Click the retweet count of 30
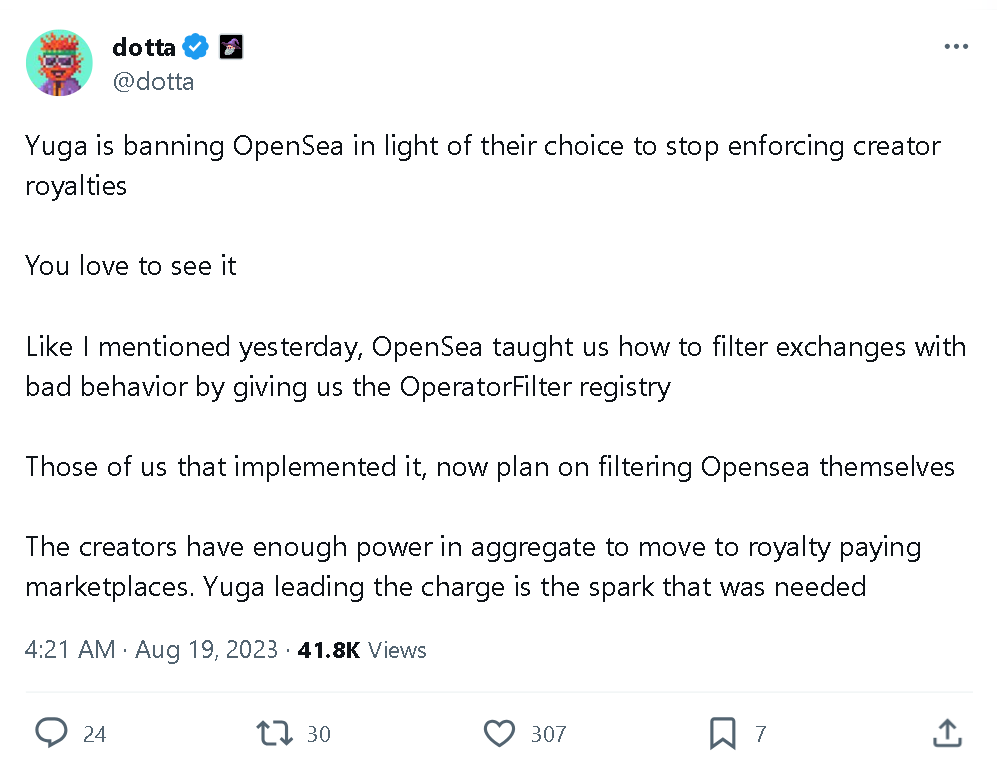 pyautogui.click(x=319, y=733)
